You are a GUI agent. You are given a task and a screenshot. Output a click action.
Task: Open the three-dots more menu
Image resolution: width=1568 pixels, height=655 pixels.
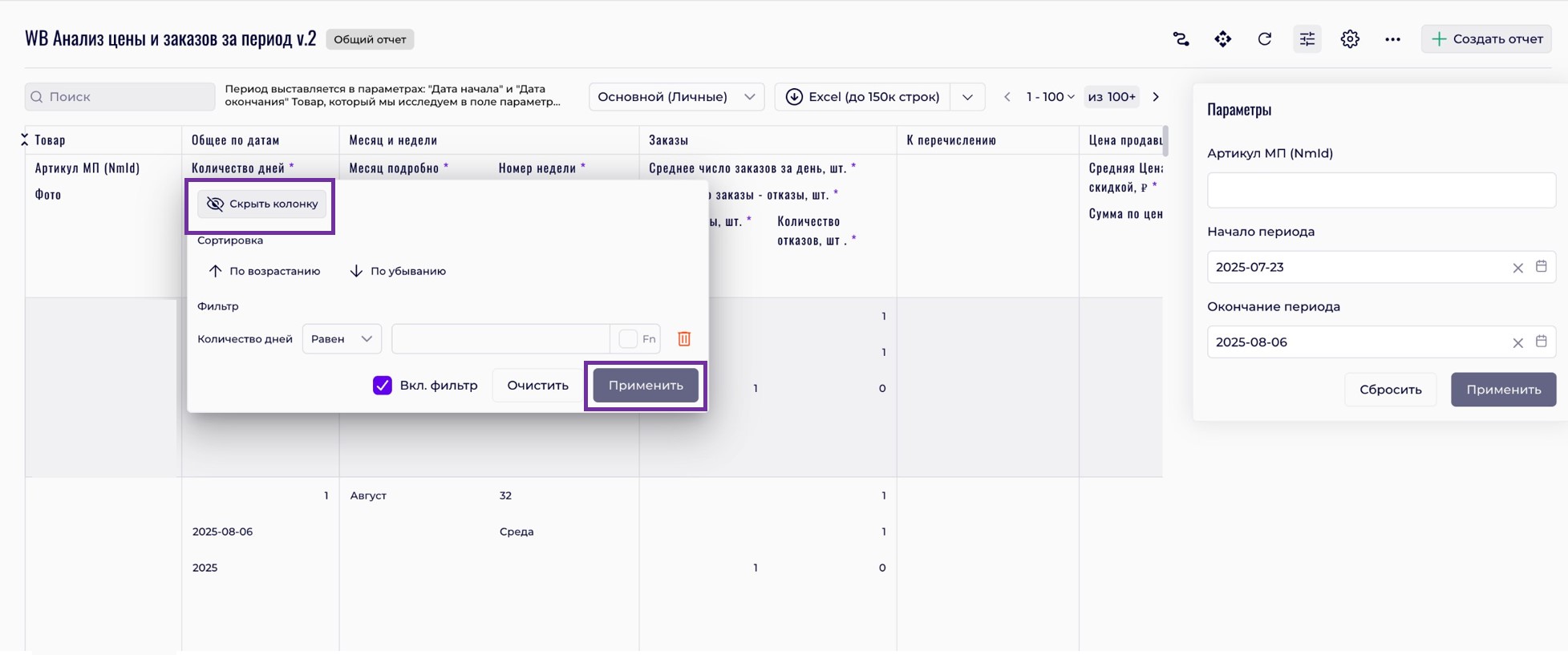tap(1392, 39)
